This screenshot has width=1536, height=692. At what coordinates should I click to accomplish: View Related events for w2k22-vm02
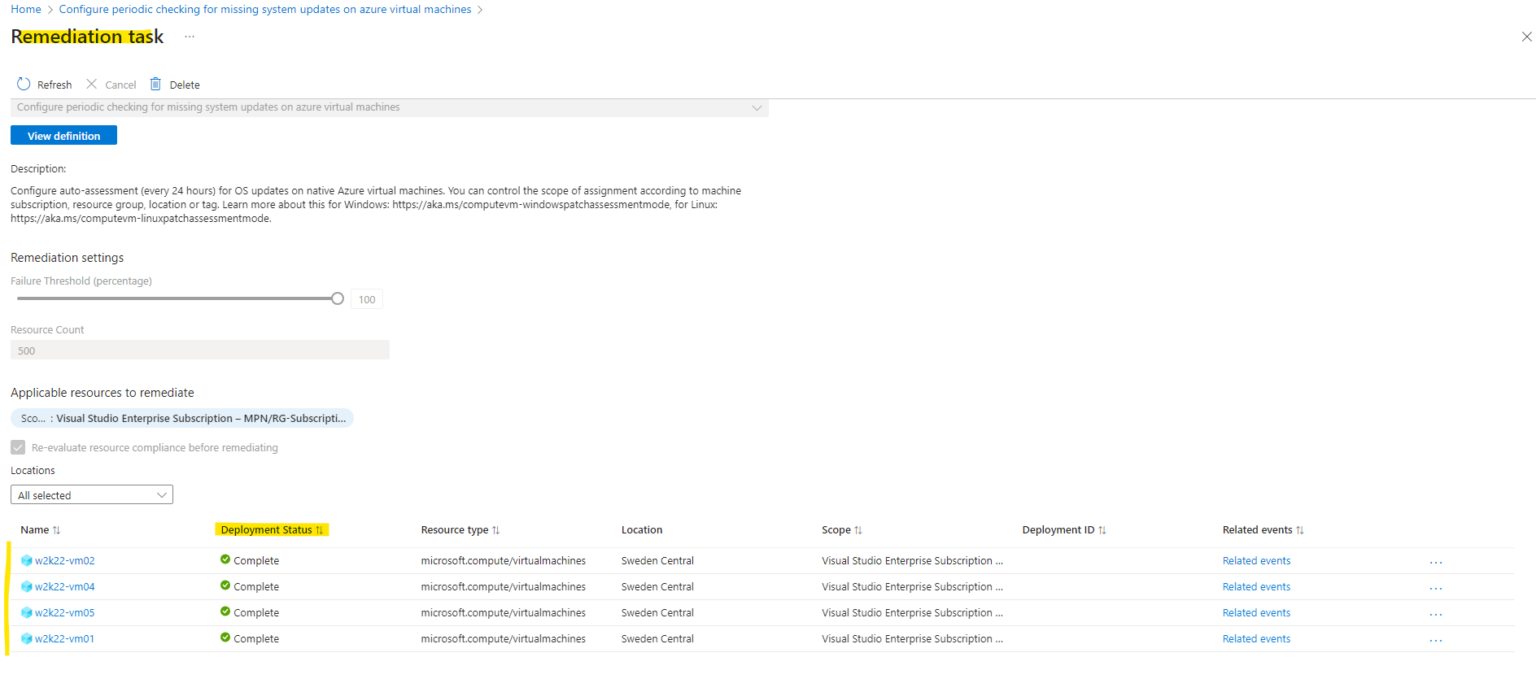click(1256, 561)
